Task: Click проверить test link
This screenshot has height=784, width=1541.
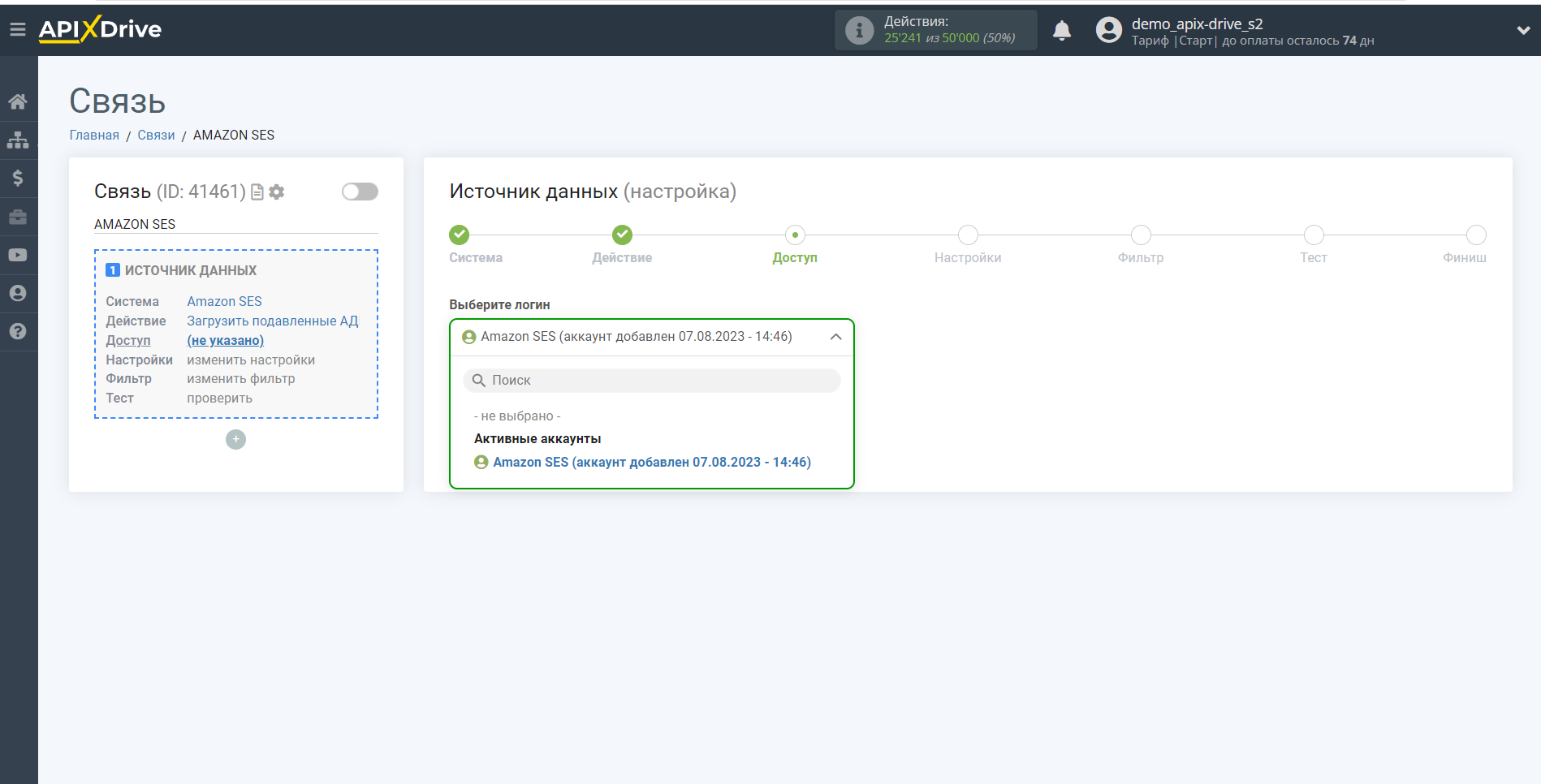Action: click(x=219, y=398)
